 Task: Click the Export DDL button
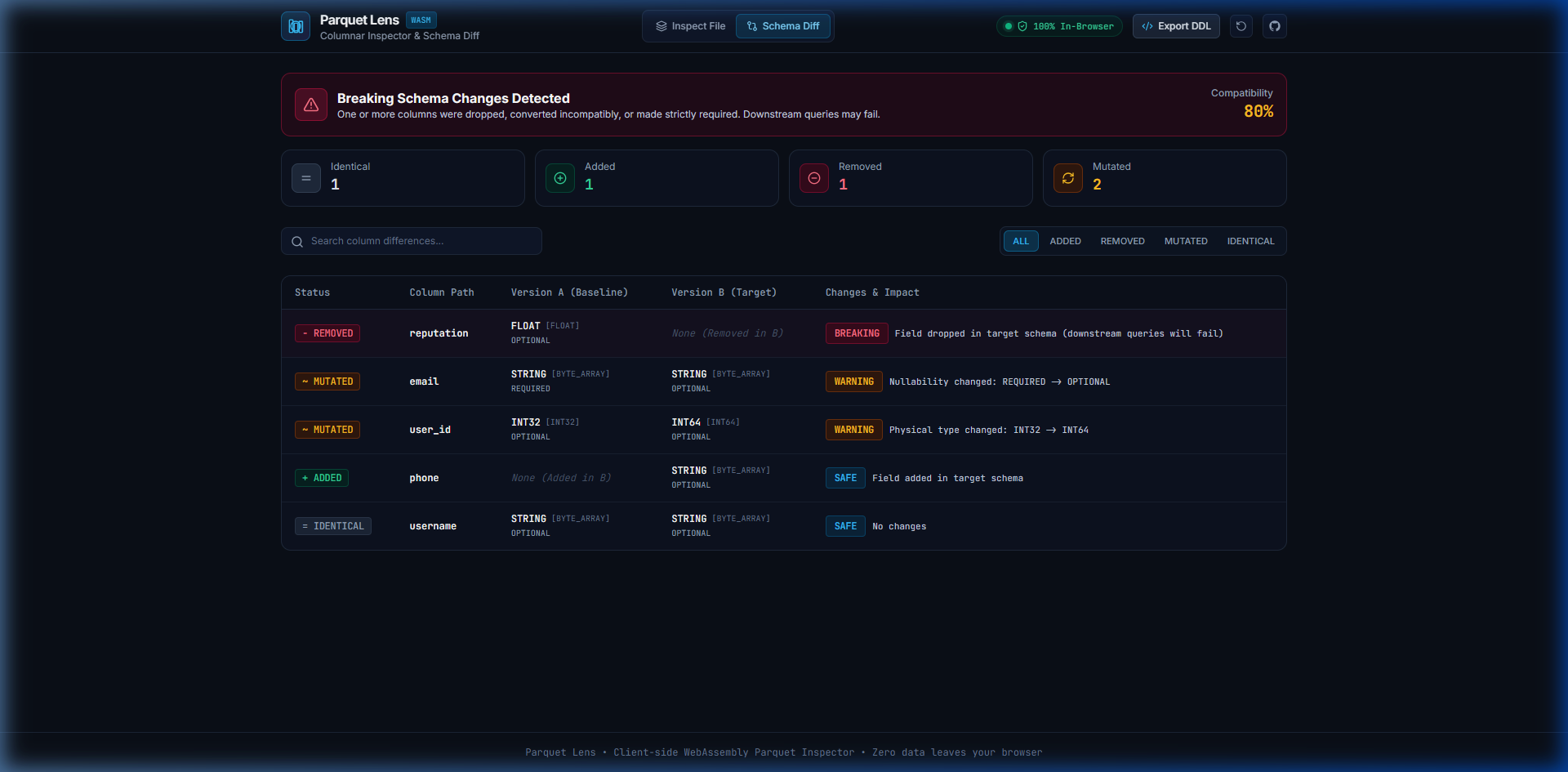tap(1176, 26)
